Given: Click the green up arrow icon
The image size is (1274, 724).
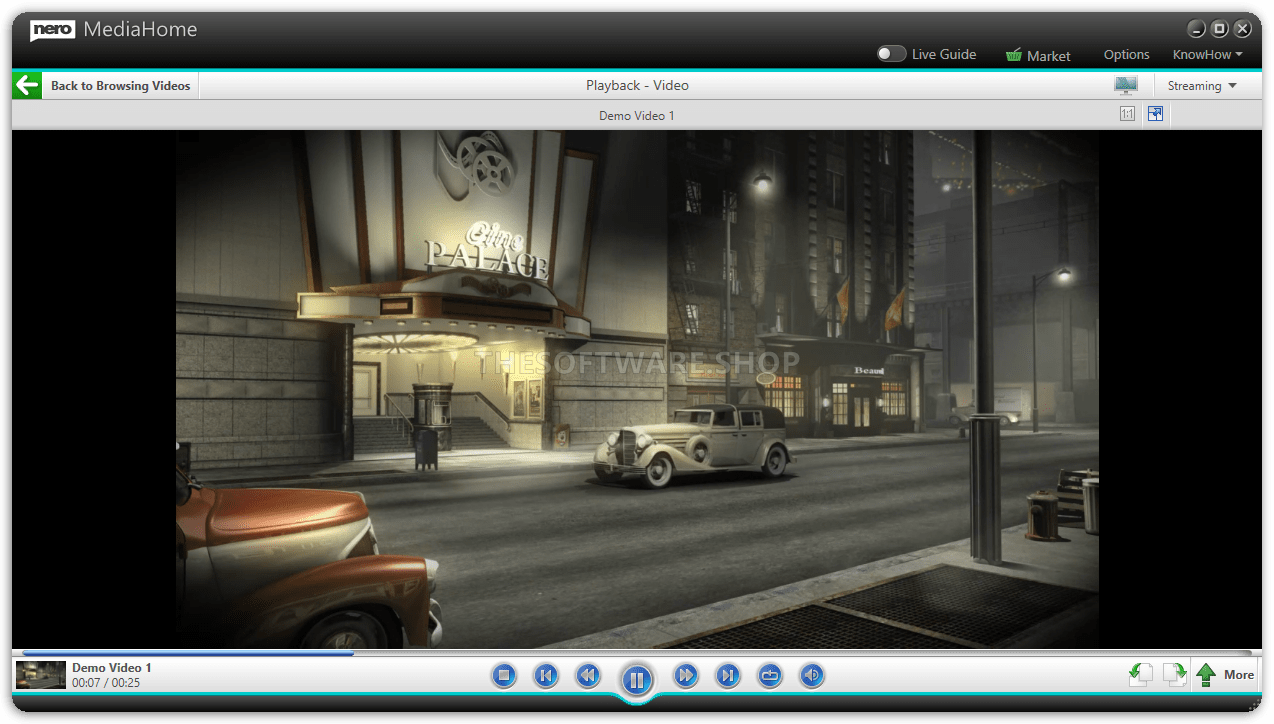Looking at the screenshot, I should [1206, 675].
